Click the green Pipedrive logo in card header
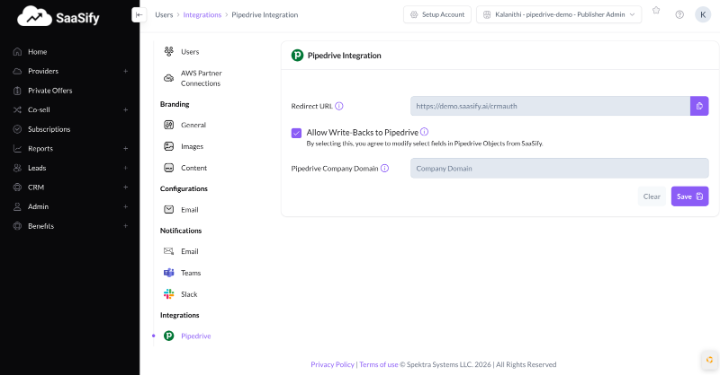 click(x=297, y=56)
